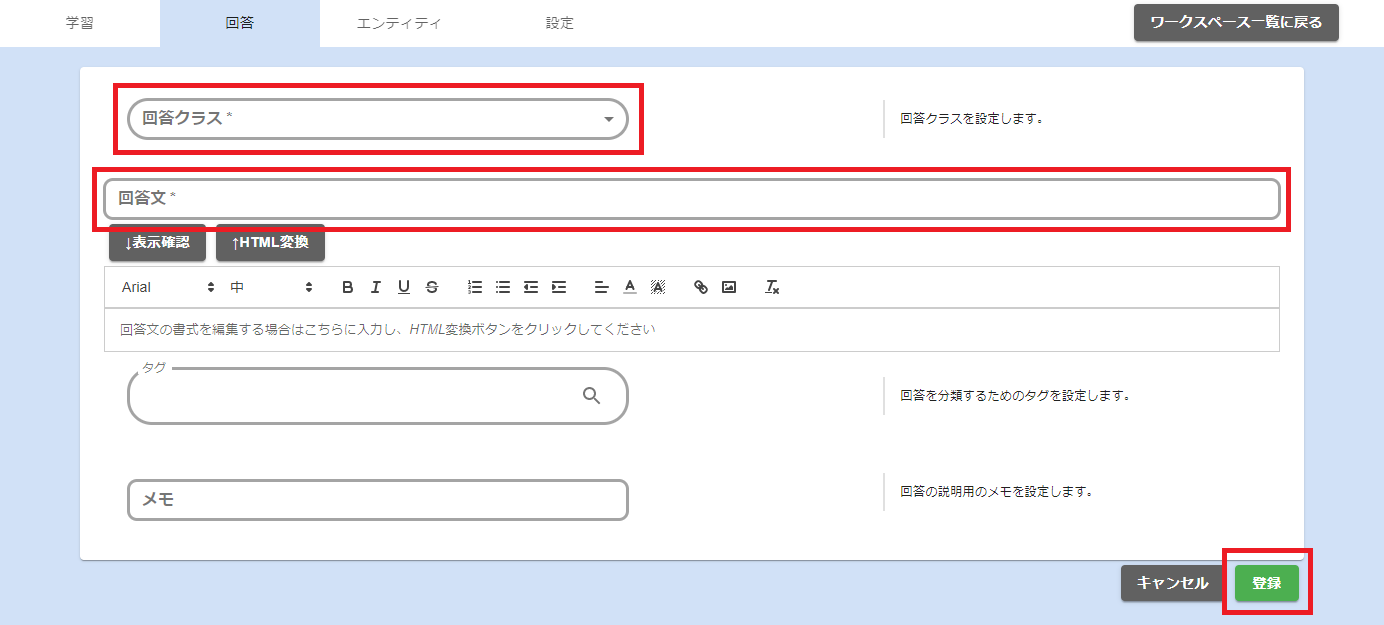Click the insert image icon
Viewport: 1384px width, 625px height.
tap(729, 287)
